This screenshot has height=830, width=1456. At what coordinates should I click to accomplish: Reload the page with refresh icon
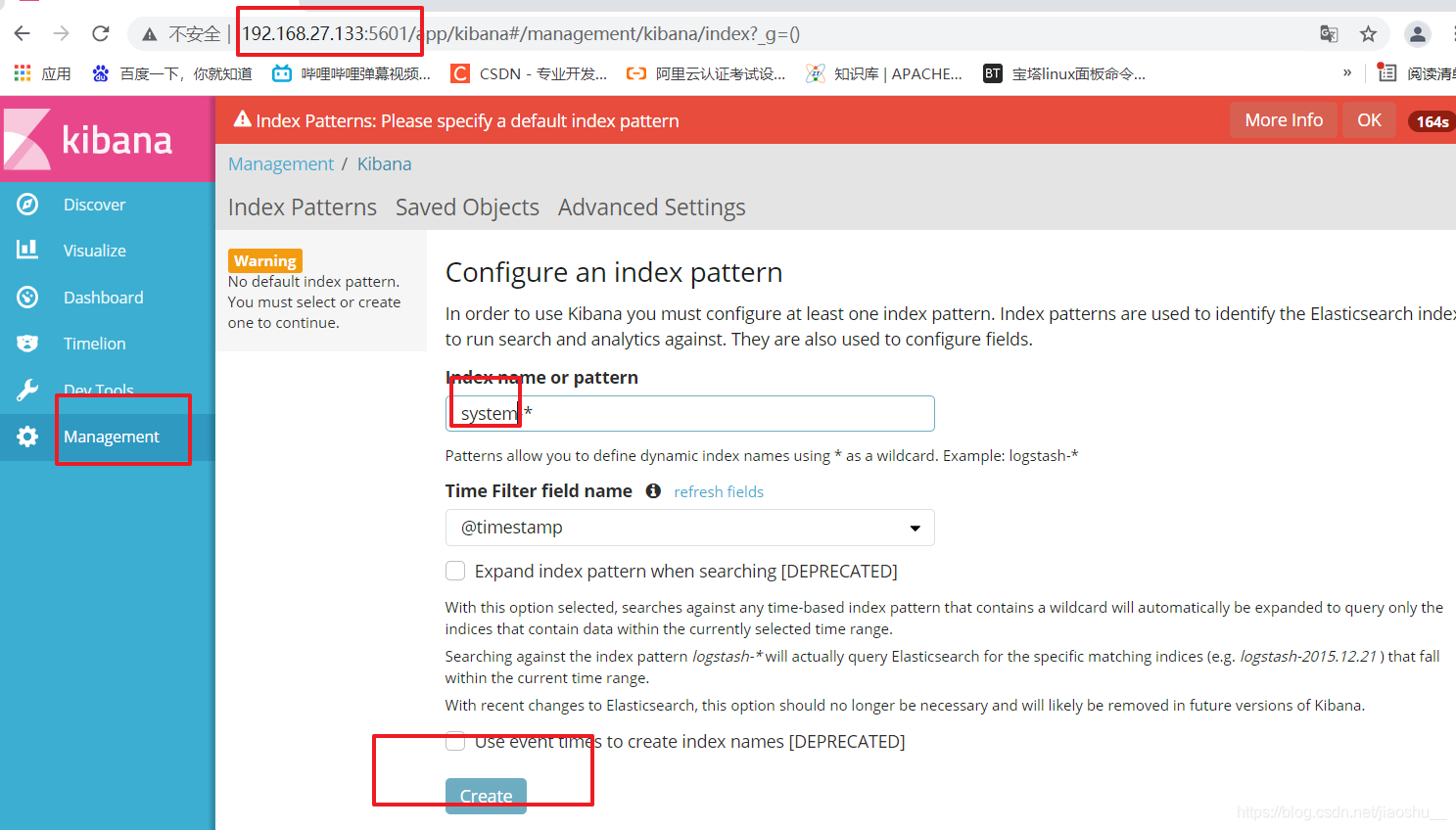[101, 34]
